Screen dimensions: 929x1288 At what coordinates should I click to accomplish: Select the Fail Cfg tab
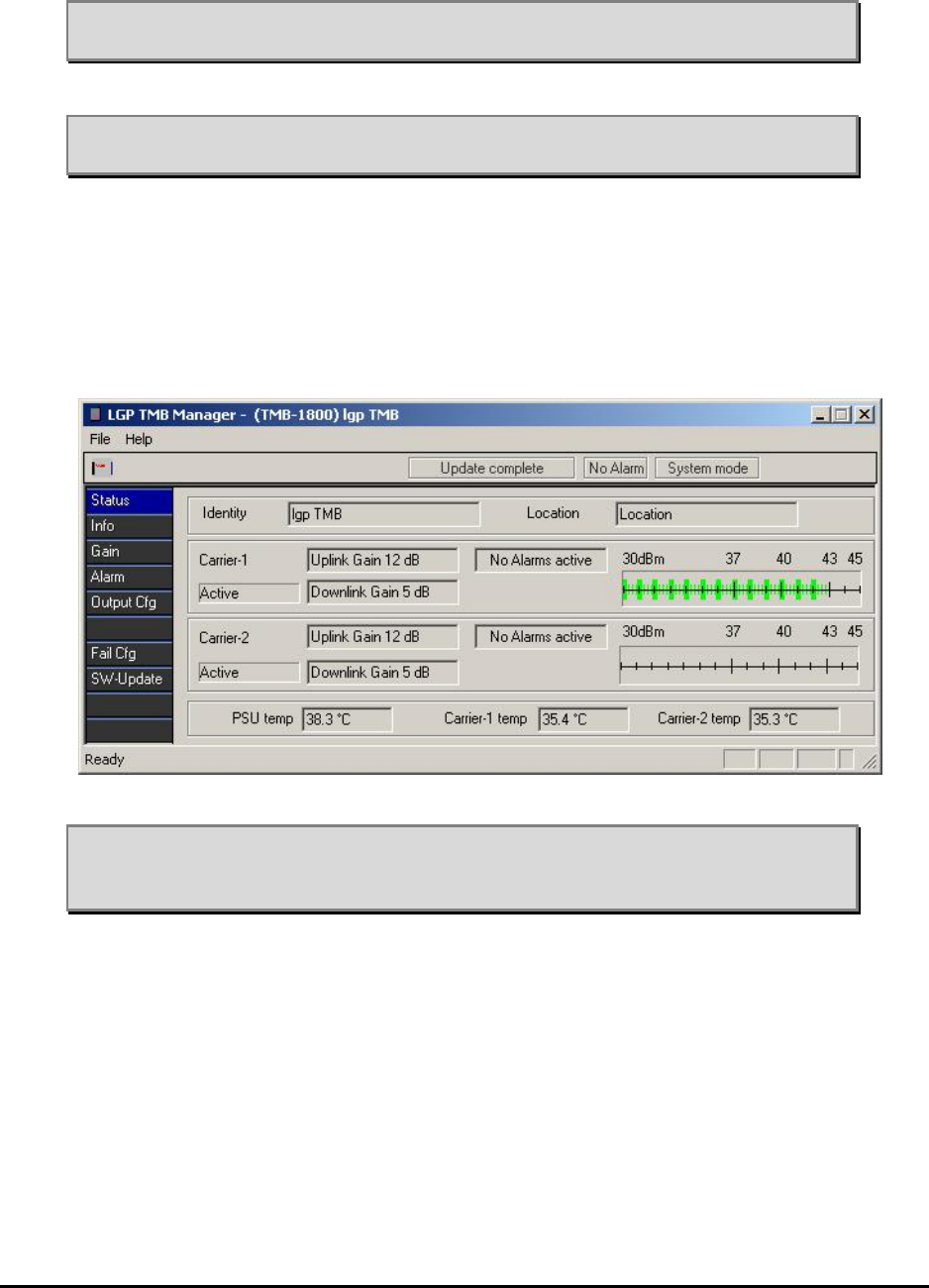pyautogui.click(x=130, y=654)
